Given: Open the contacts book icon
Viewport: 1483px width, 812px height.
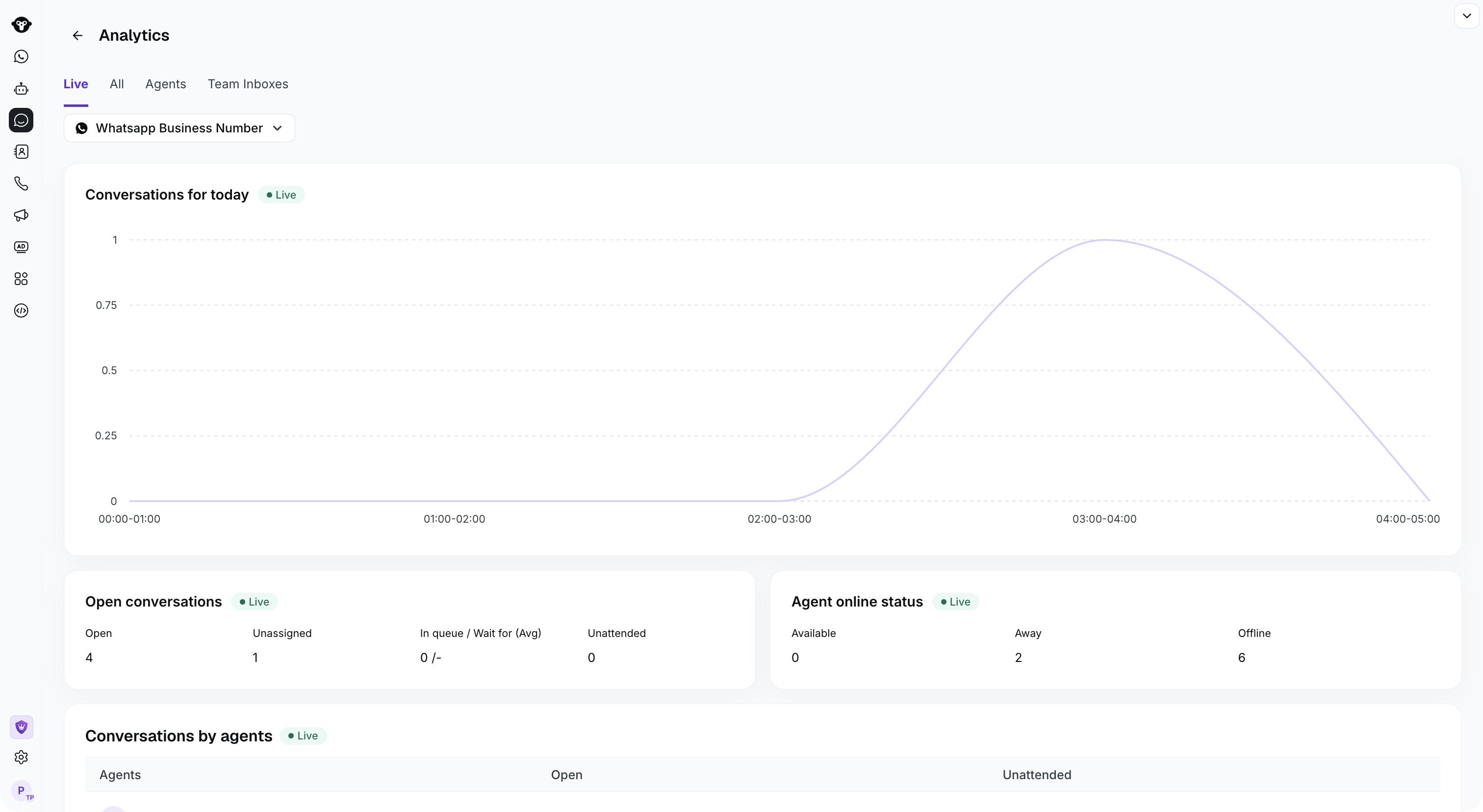Looking at the screenshot, I should 21,152.
